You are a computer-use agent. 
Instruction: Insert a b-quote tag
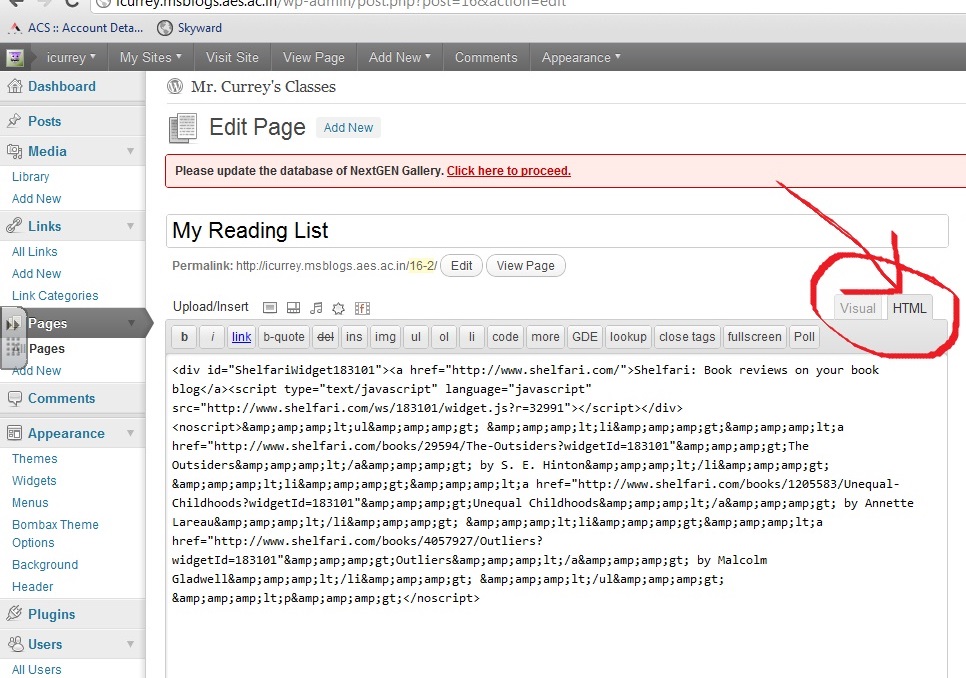click(284, 337)
